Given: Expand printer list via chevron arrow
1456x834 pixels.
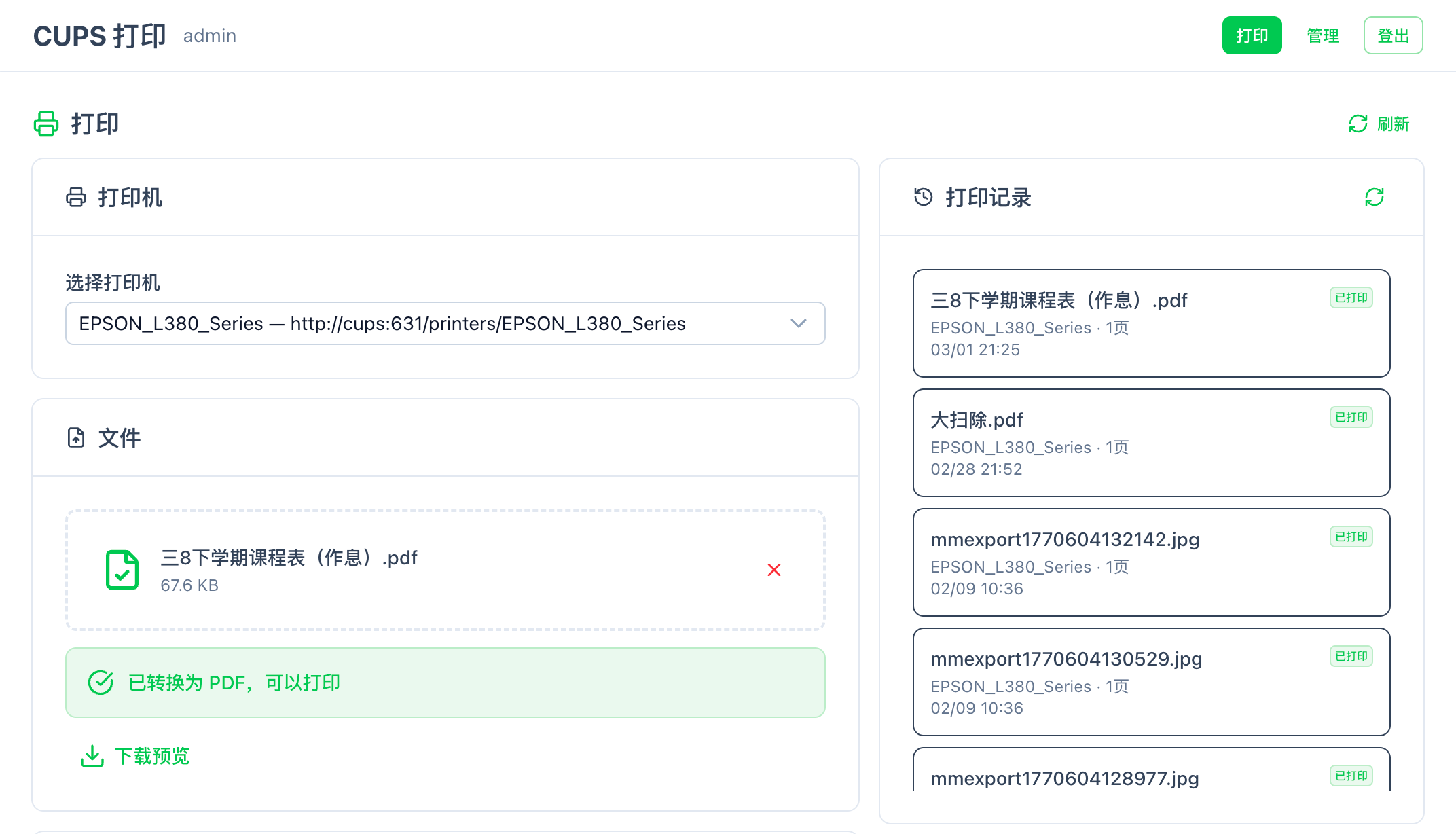Looking at the screenshot, I should (798, 323).
